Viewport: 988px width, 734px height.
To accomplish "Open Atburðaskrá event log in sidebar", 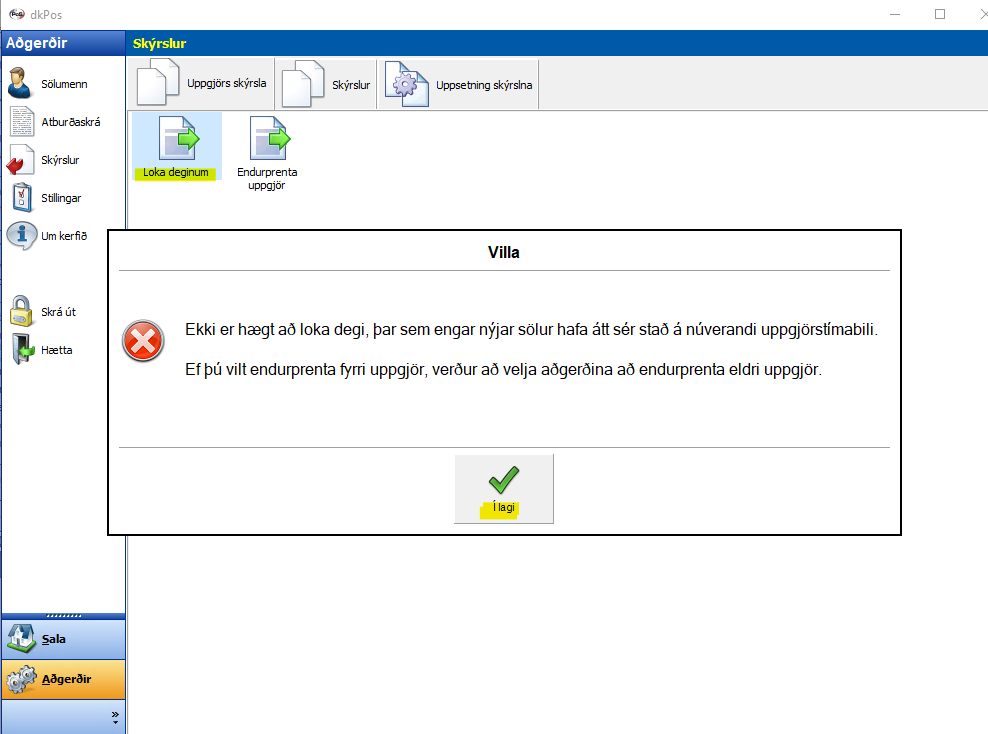I will click(x=55, y=122).
